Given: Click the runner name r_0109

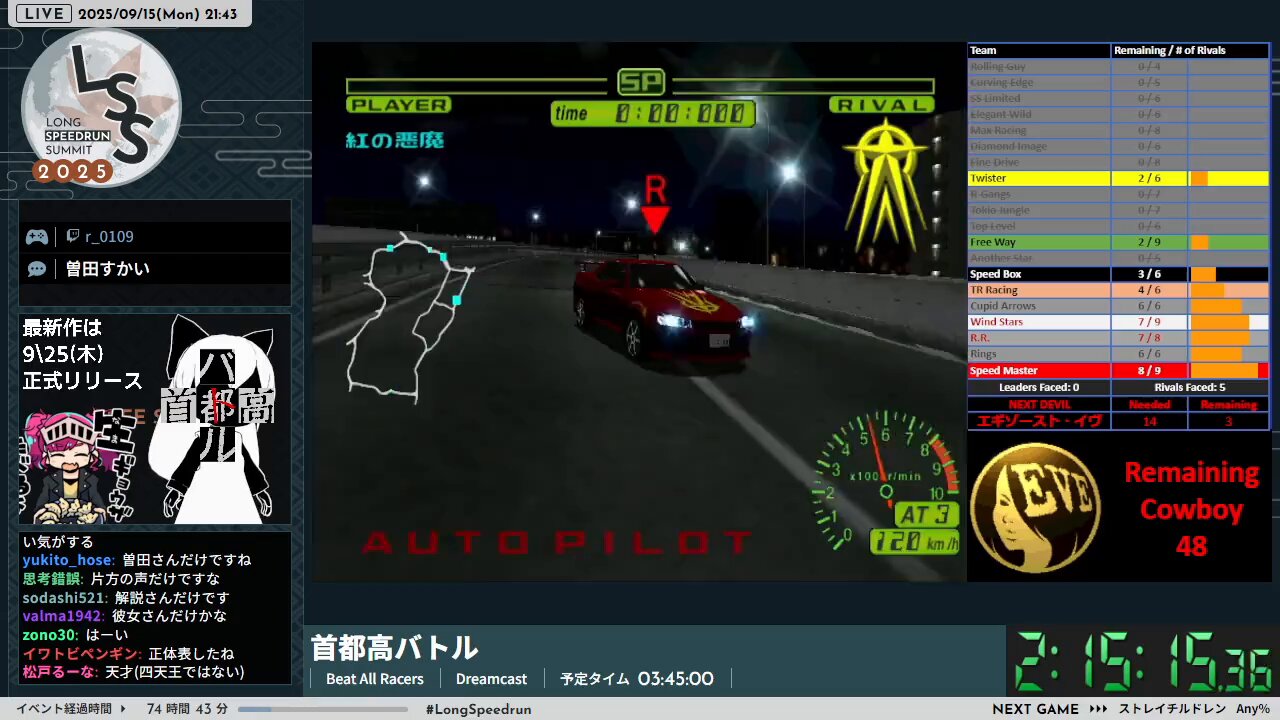Looking at the screenshot, I should [x=109, y=237].
